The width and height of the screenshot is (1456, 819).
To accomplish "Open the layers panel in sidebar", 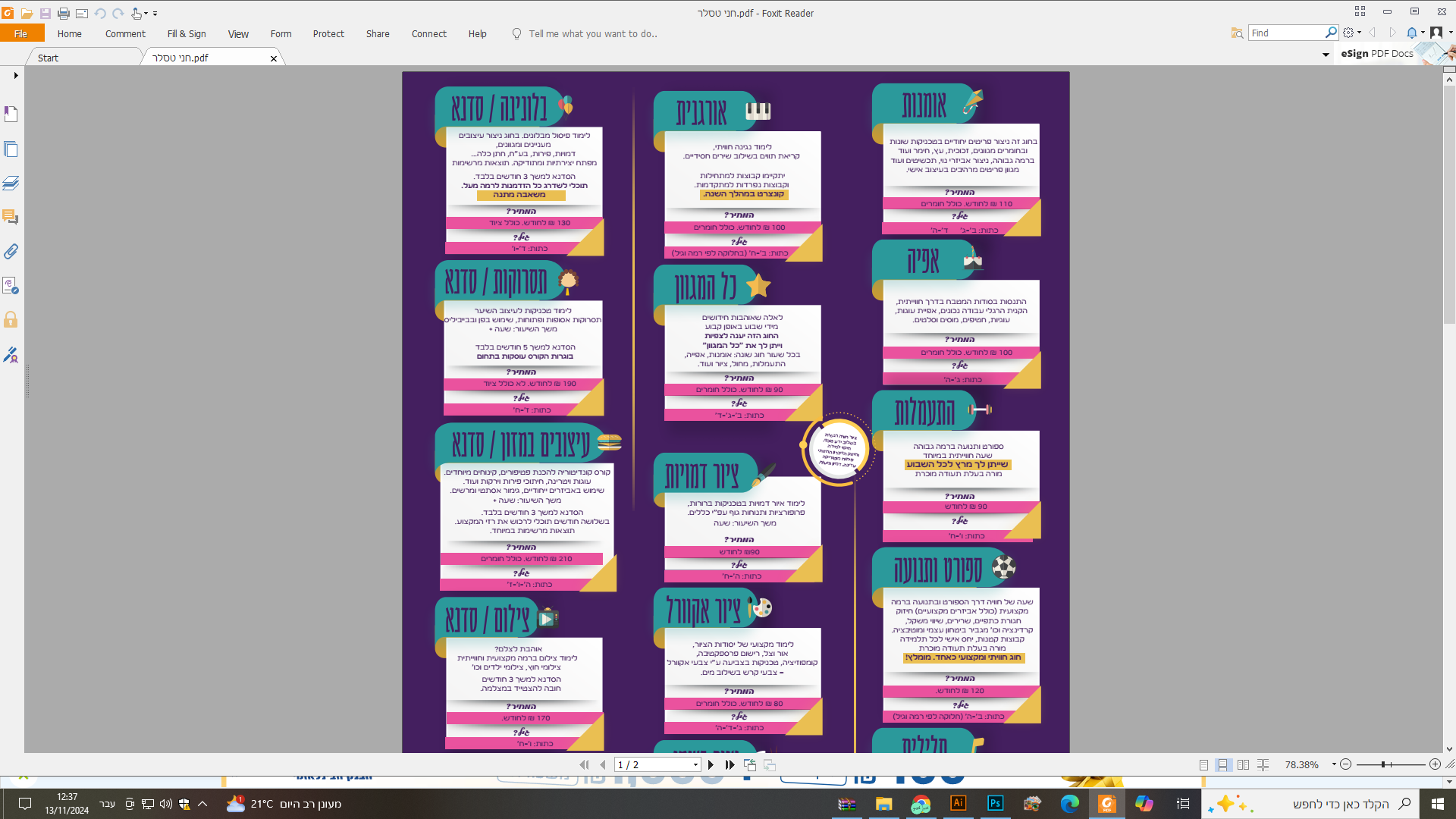I will (11, 184).
